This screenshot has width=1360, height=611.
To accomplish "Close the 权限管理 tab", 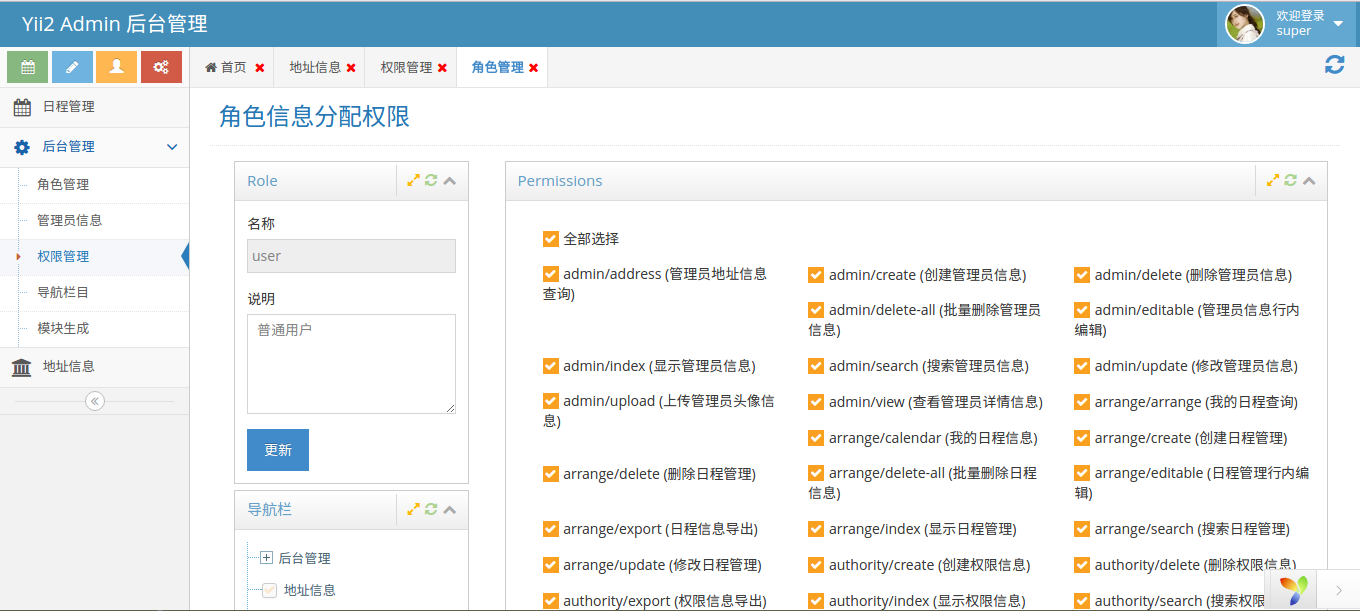I will (x=442, y=68).
